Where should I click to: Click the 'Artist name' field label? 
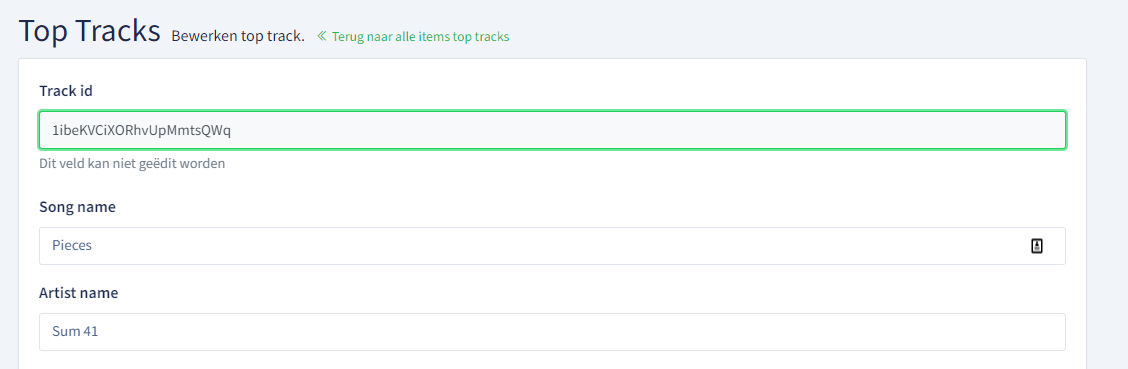click(x=78, y=293)
